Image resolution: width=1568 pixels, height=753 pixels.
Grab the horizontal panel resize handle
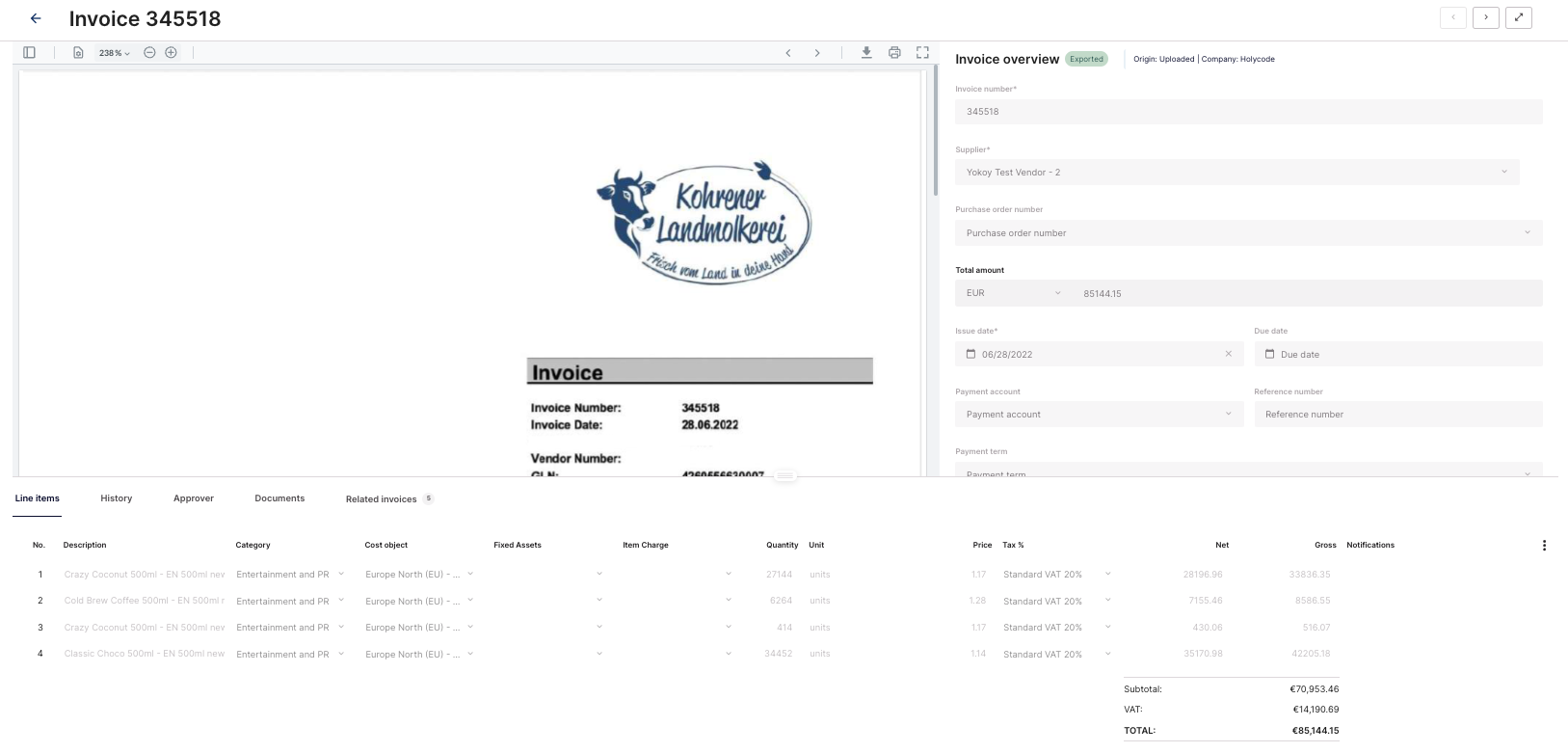pos(785,476)
